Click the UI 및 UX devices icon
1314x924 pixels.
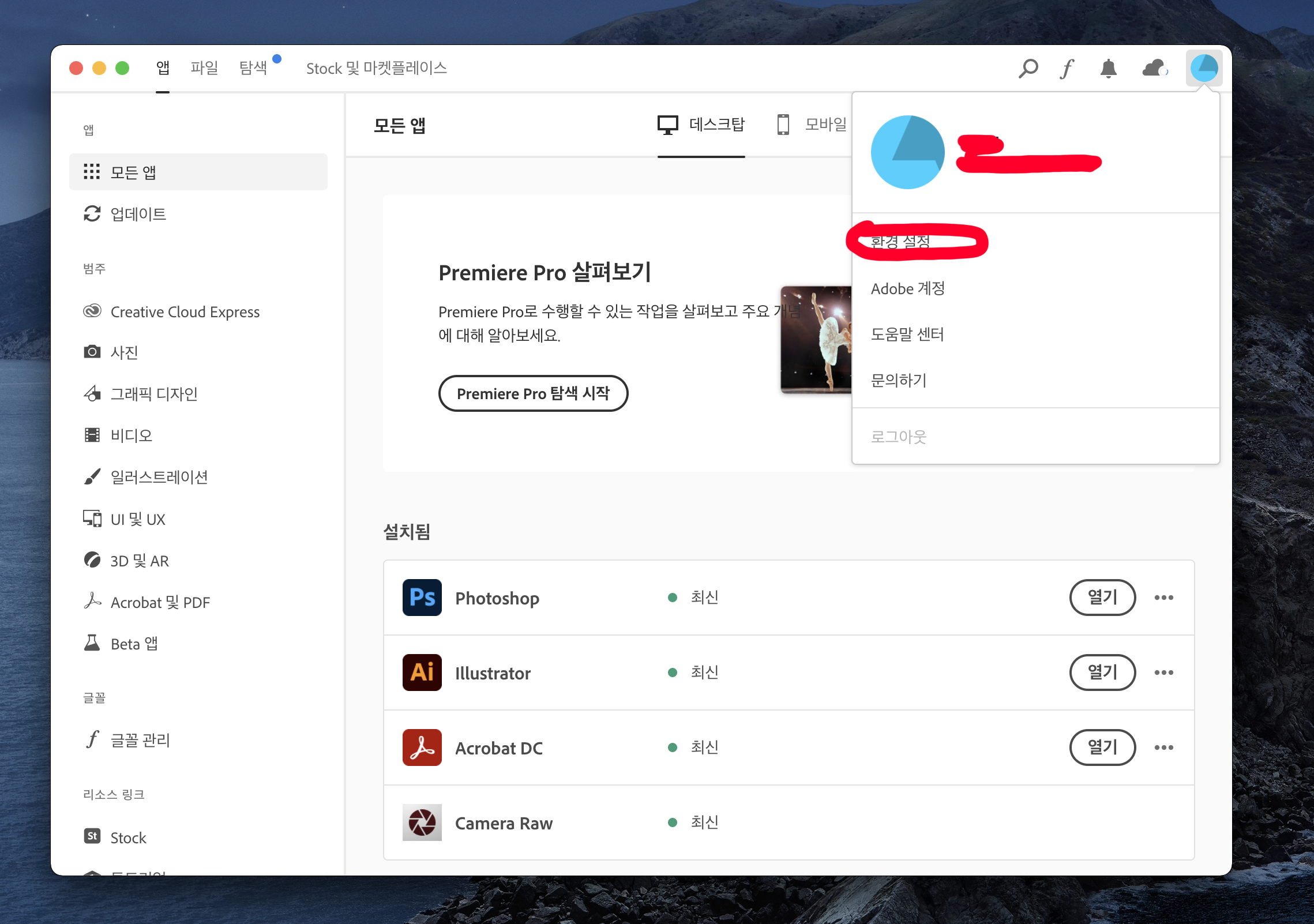click(x=92, y=519)
